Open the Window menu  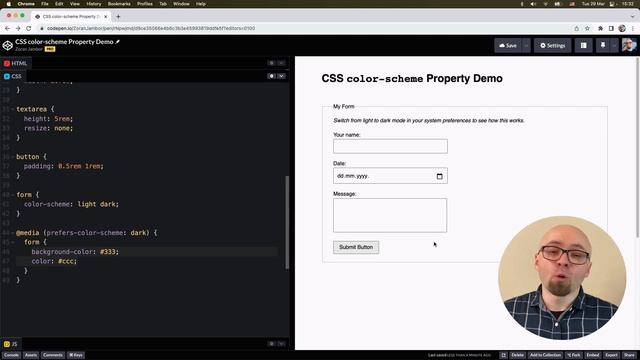(181, 4)
